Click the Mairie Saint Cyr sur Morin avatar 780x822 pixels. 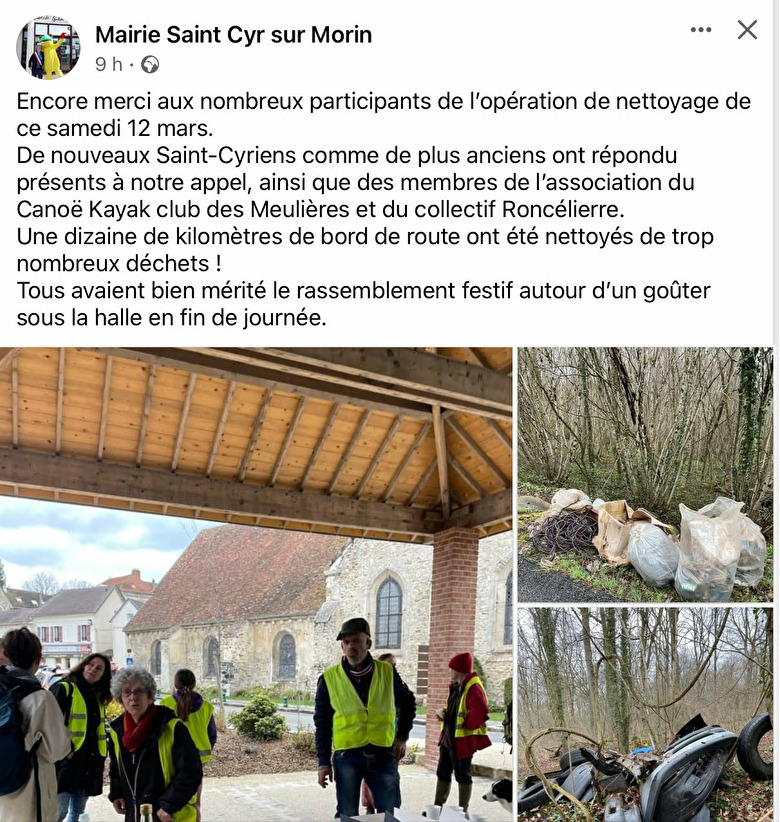tap(48, 48)
